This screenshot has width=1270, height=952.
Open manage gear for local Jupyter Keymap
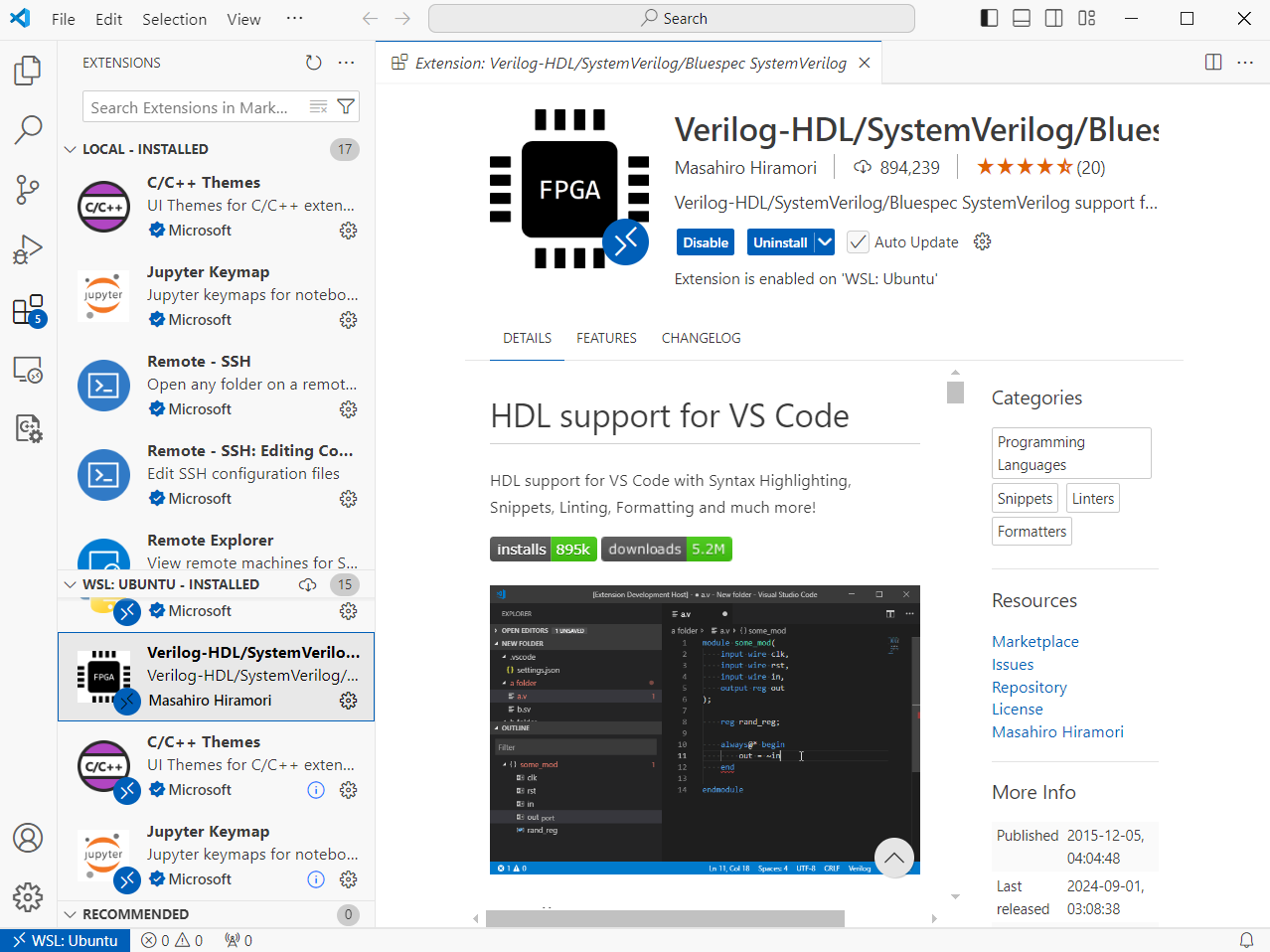tap(348, 320)
